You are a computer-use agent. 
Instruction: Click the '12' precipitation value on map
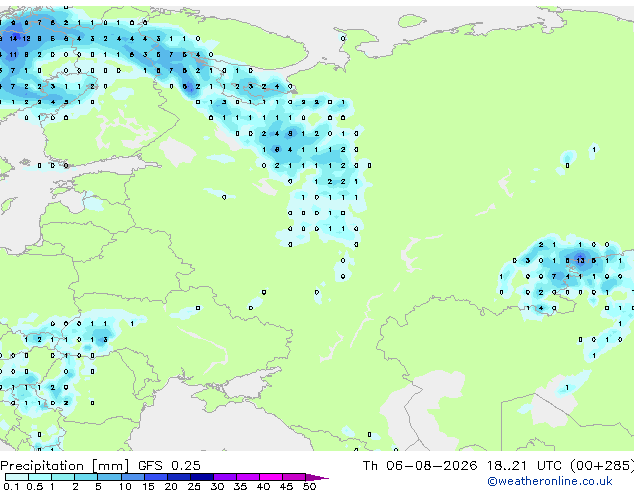click(26, 38)
